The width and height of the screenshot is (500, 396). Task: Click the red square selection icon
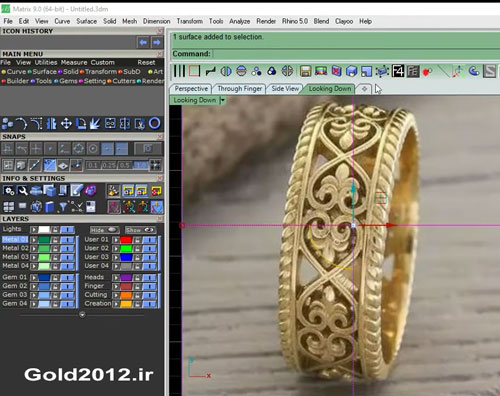(x=195, y=71)
